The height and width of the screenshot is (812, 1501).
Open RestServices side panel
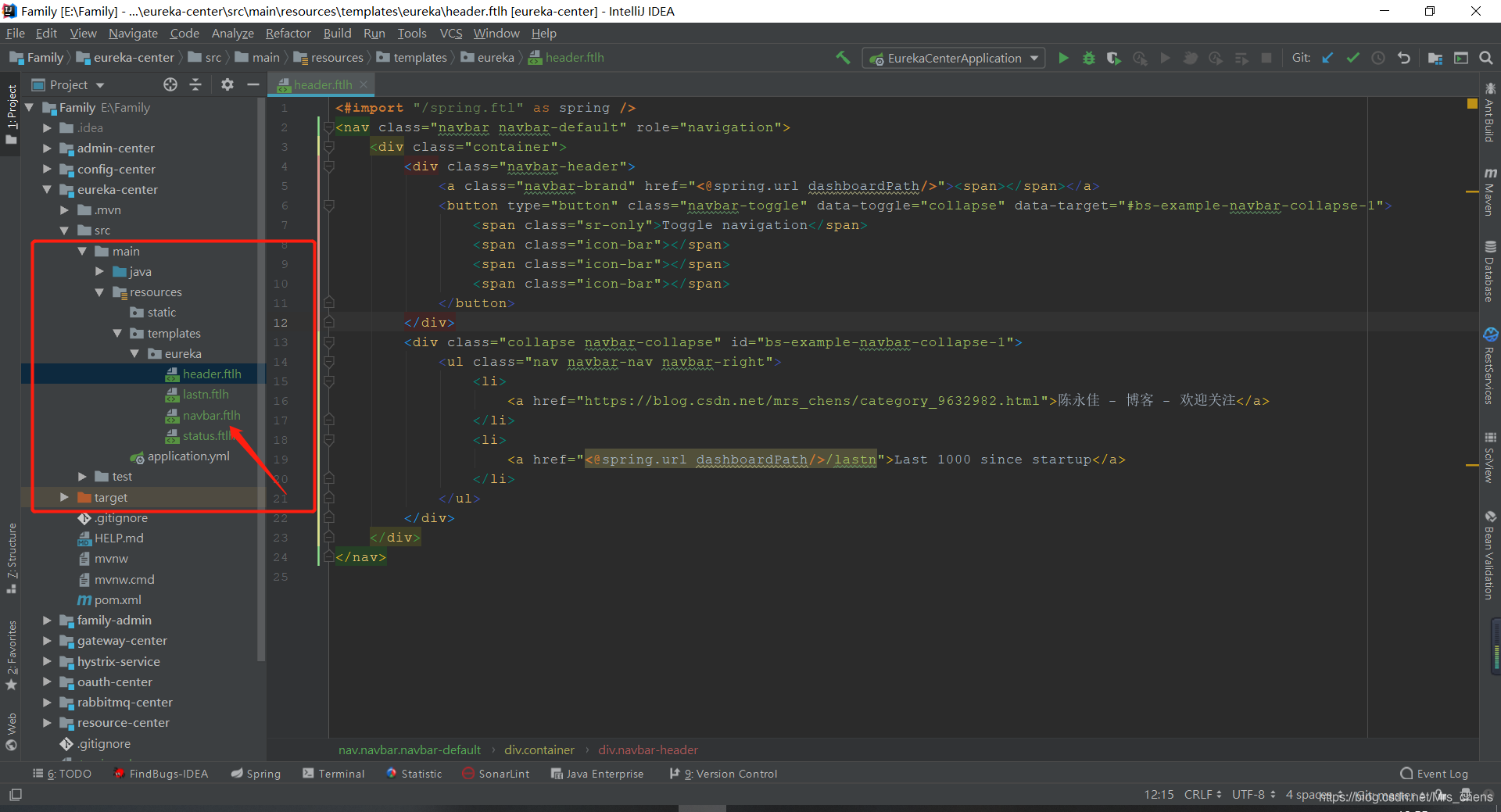1490,366
